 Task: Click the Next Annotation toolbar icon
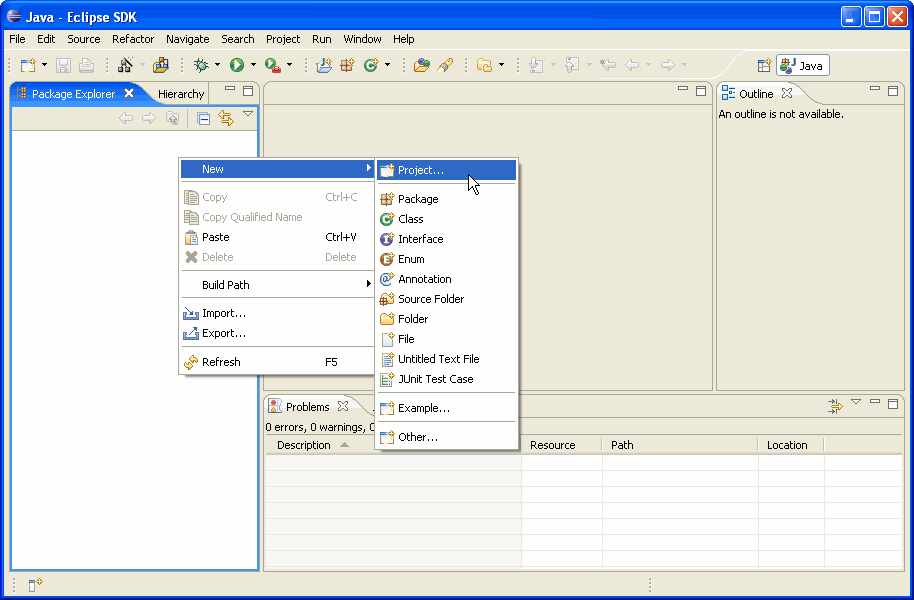536,65
